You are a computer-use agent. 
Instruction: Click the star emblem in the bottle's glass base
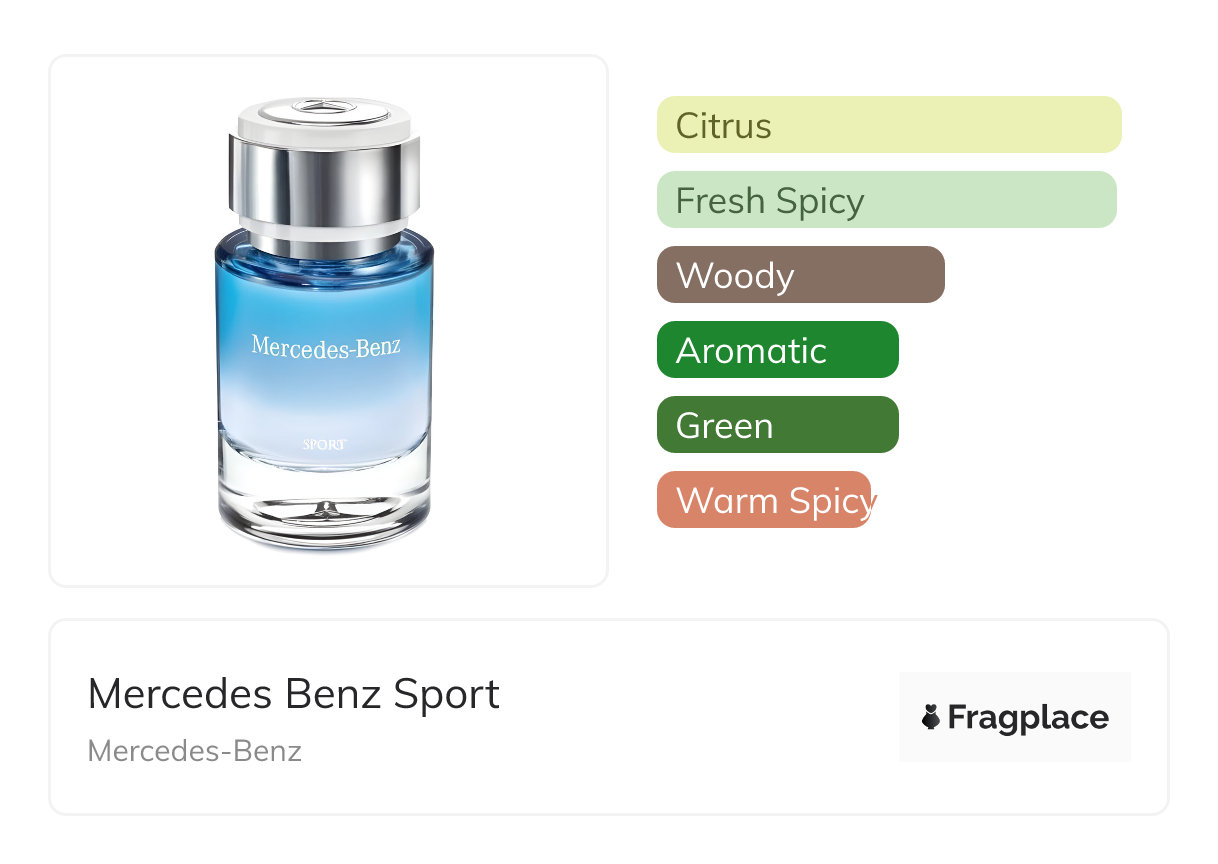(x=326, y=511)
